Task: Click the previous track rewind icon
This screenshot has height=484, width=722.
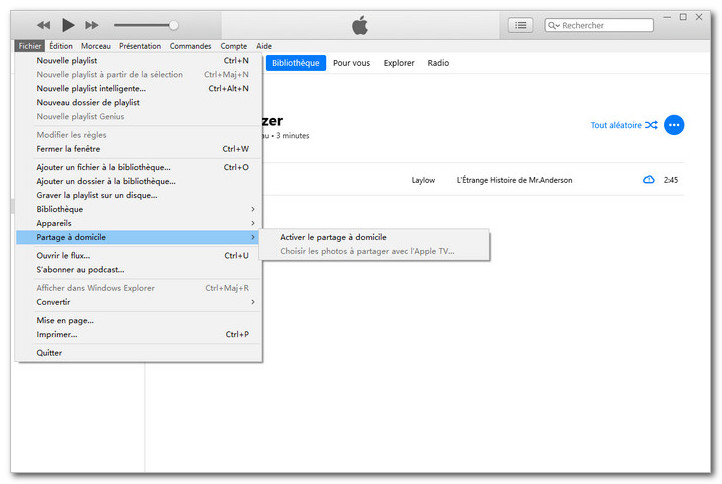Action: pyautogui.click(x=43, y=25)
